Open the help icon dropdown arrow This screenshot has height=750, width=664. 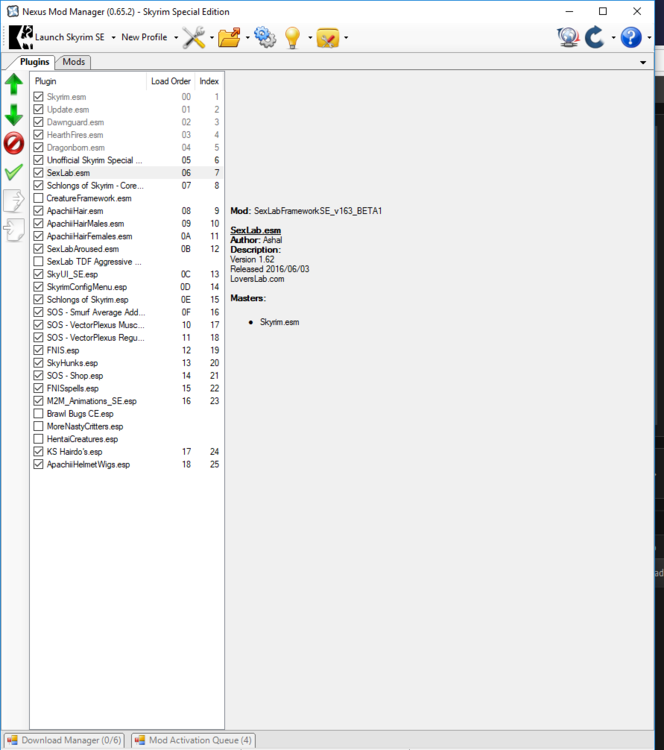pos(649,38)
